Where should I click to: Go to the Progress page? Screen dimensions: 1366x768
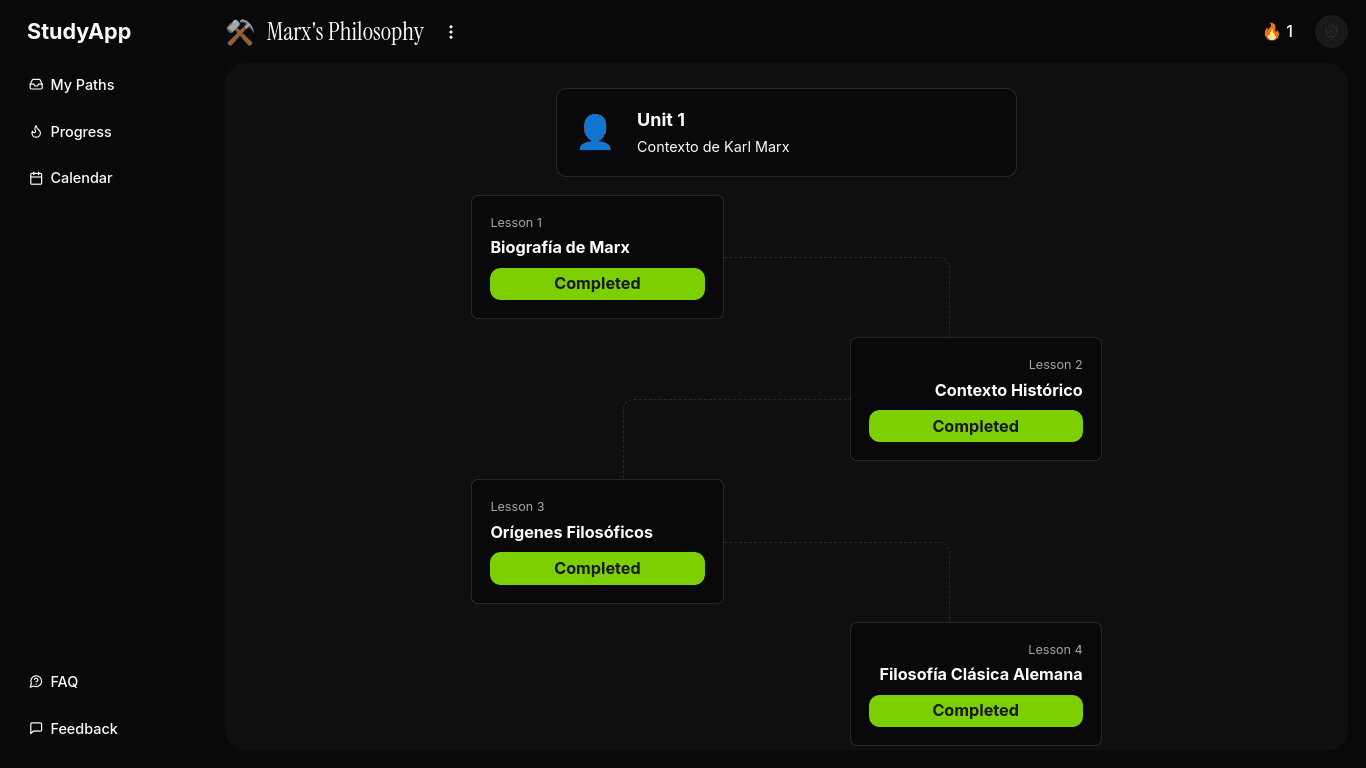tap(81, 132)
